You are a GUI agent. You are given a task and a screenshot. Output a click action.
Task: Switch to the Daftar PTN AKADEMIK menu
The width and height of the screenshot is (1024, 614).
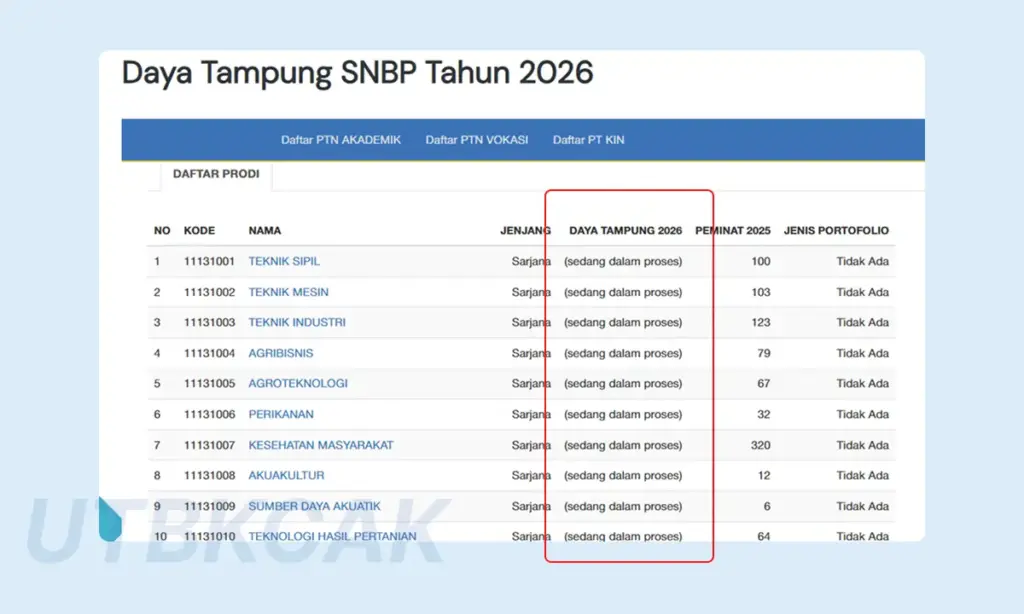pyautogui.click(x=340, y=140)
